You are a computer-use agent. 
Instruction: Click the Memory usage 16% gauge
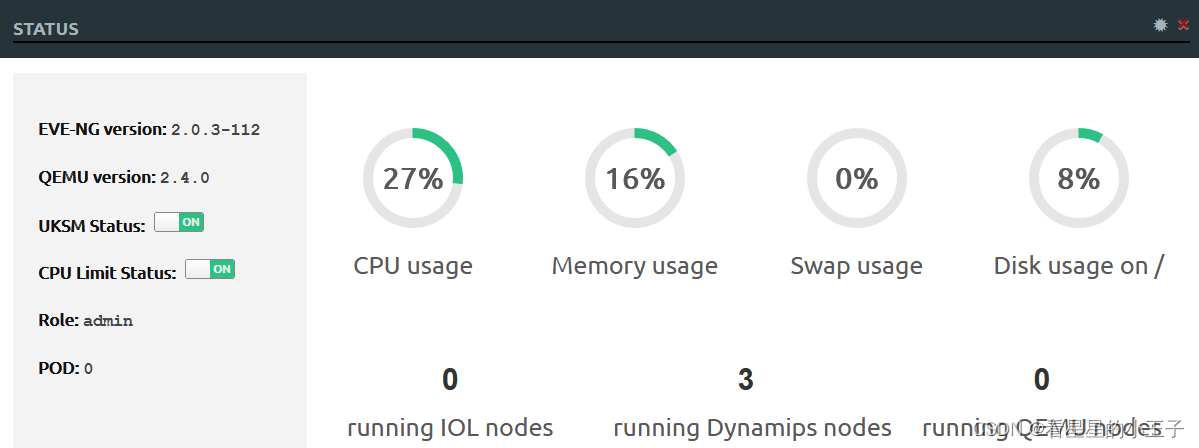635,178
